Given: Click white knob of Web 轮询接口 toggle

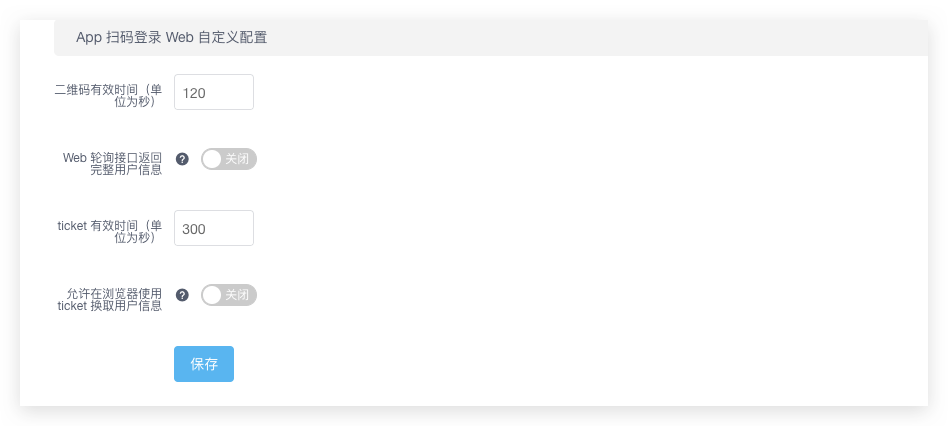Looking at the screenshot, I should click(x=212, y=159).
